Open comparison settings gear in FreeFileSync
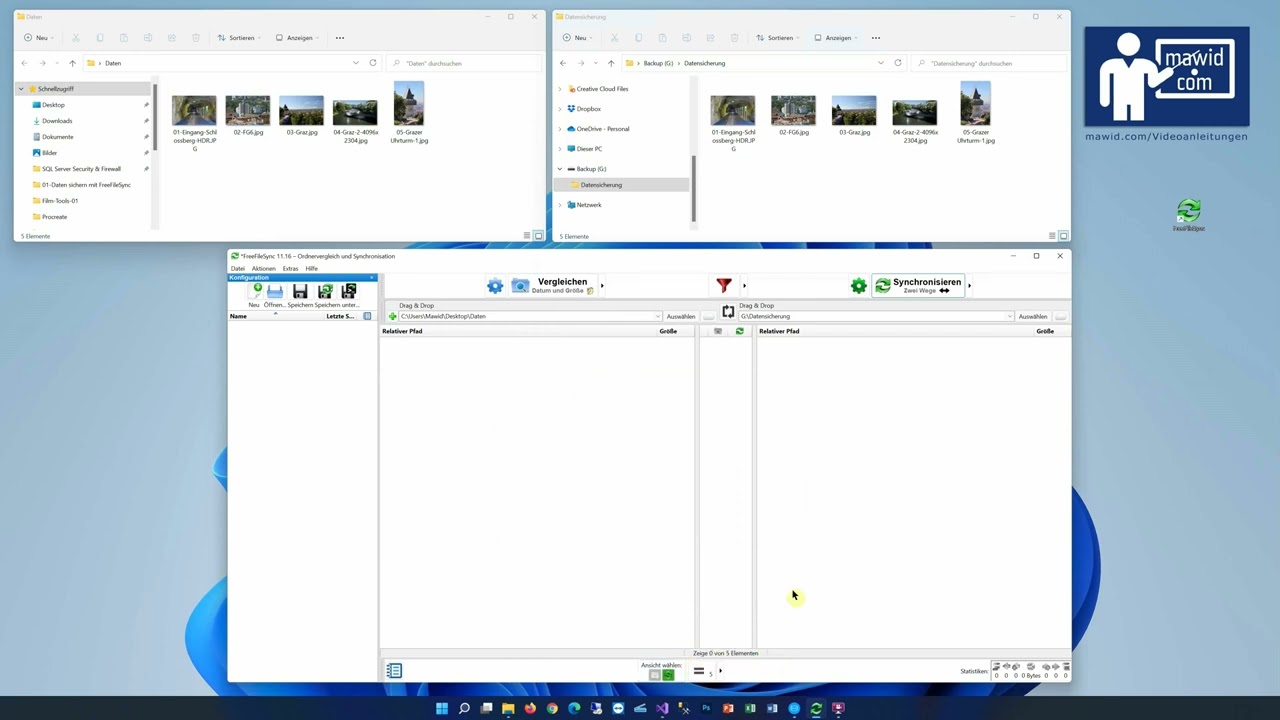 pyautogui.click(x=495, y=286)
